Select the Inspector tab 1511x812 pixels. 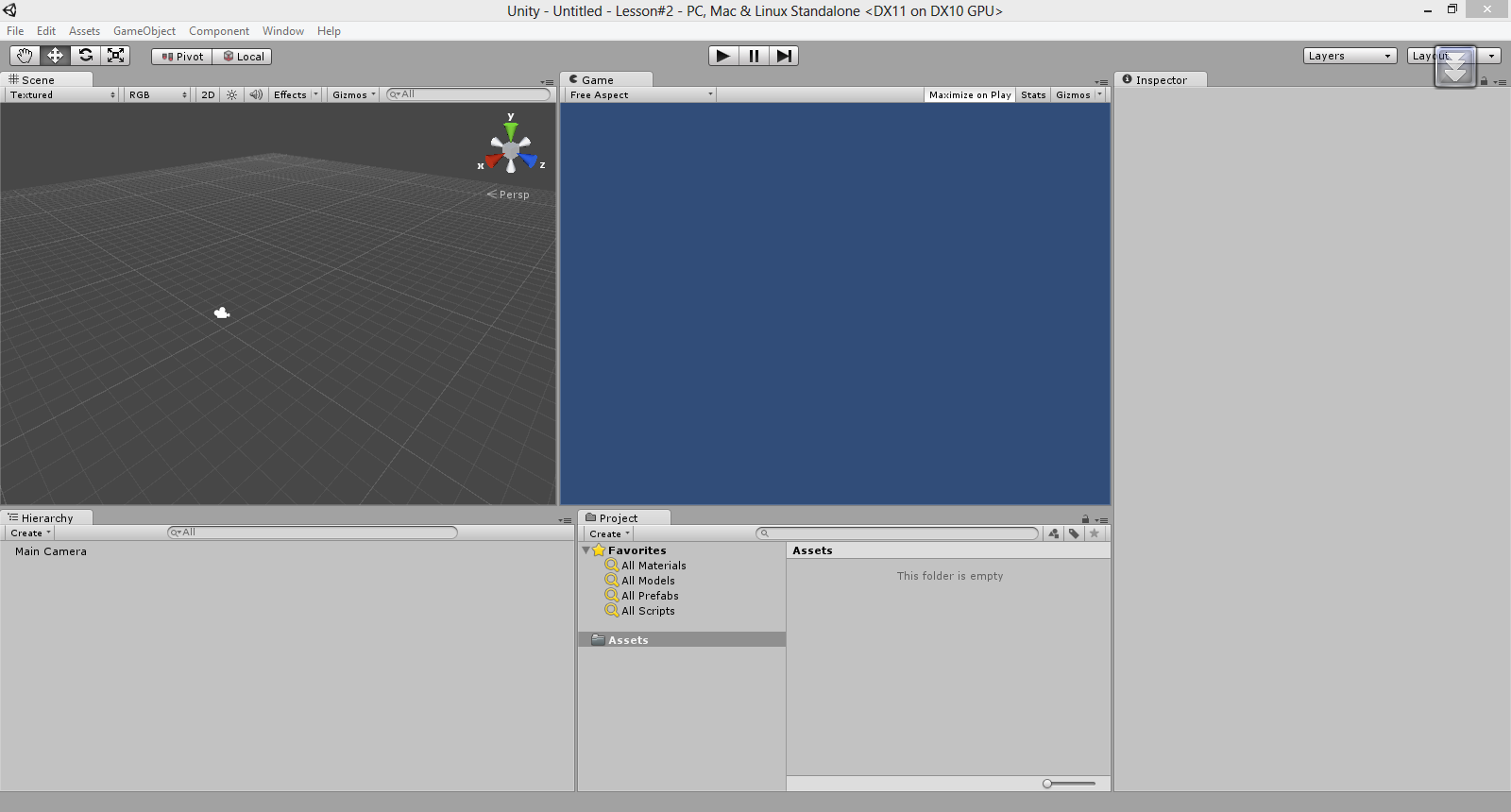point(1161,79)
